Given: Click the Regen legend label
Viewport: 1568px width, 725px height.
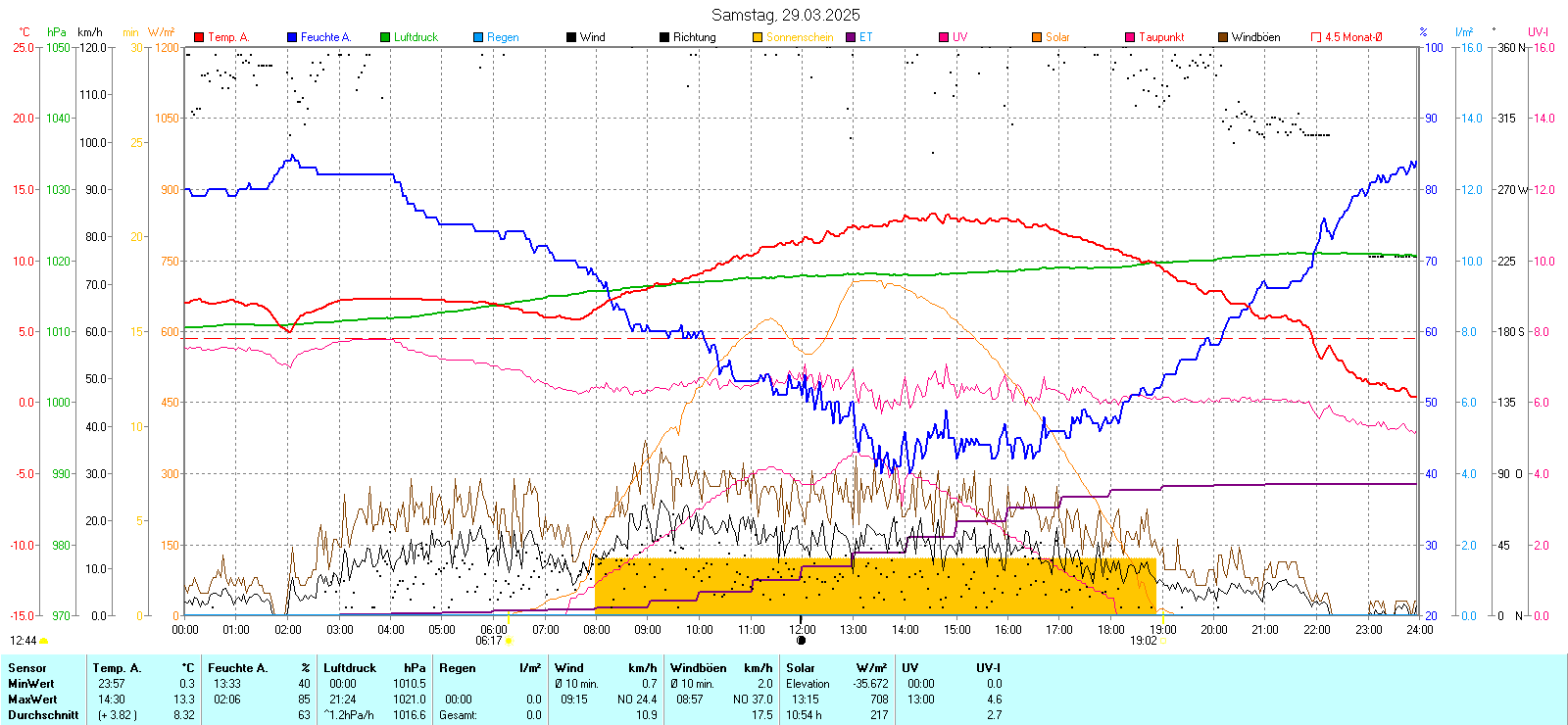Looking at the screenshot, I should pyautogui.click(x=503, y=37).
